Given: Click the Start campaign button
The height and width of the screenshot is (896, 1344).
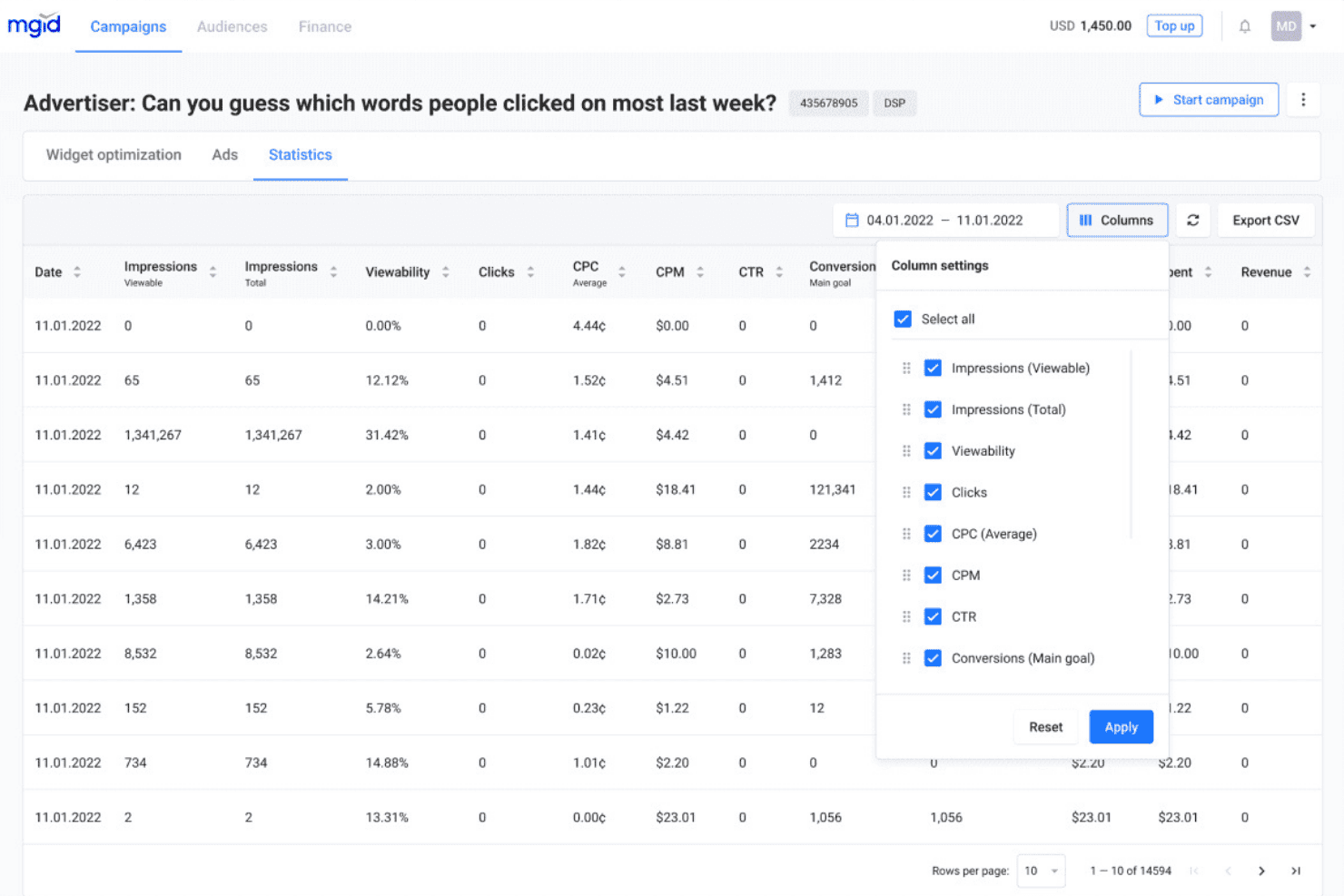Looking at the screenshot, I should click(x=1209, y=100).
